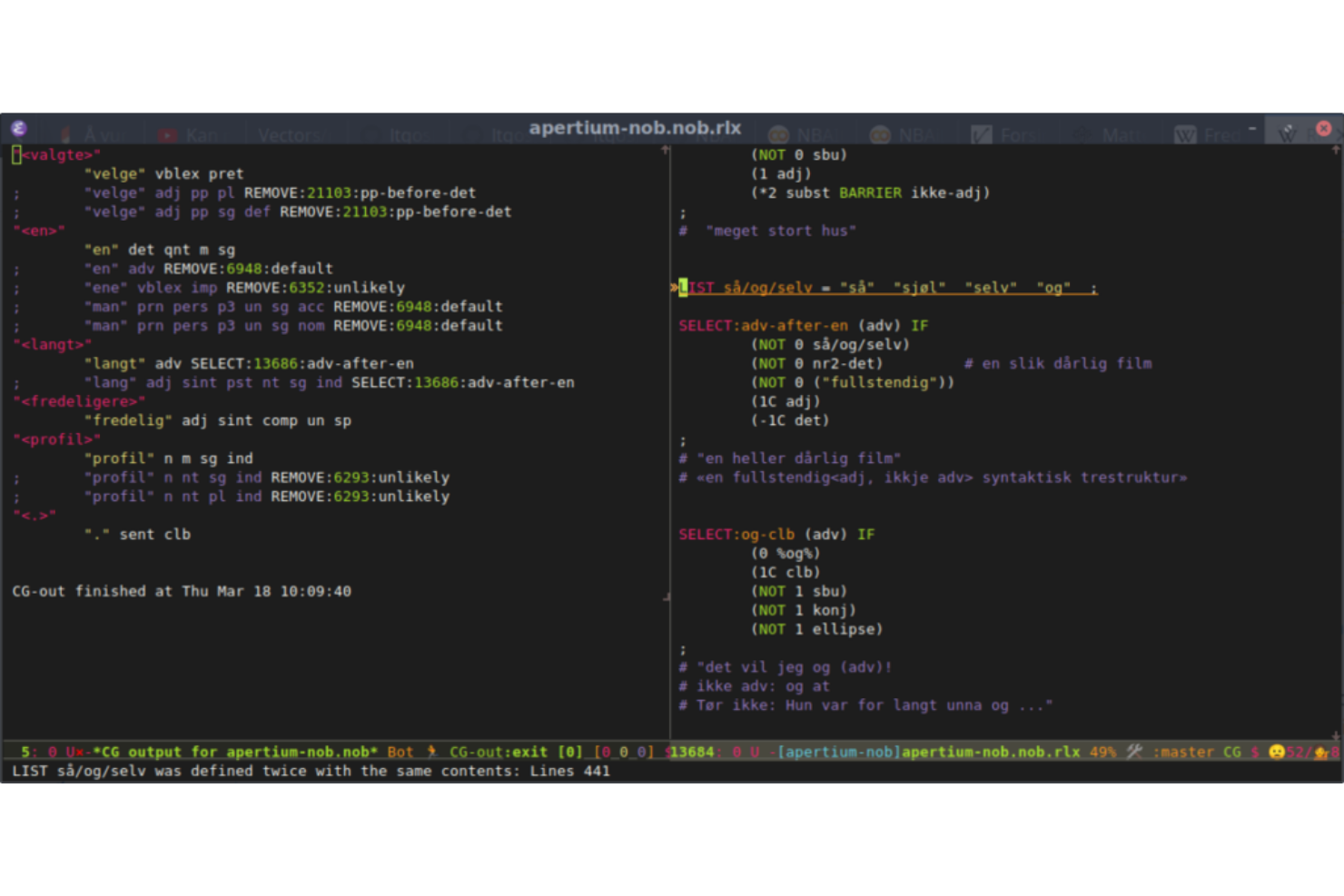Click the browser logo icon in the top-left corner

pyautogui.click(x=19, y=128)
